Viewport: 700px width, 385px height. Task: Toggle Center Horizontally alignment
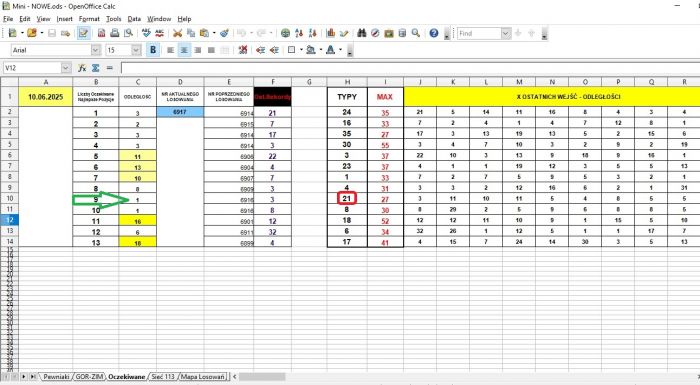184,50
